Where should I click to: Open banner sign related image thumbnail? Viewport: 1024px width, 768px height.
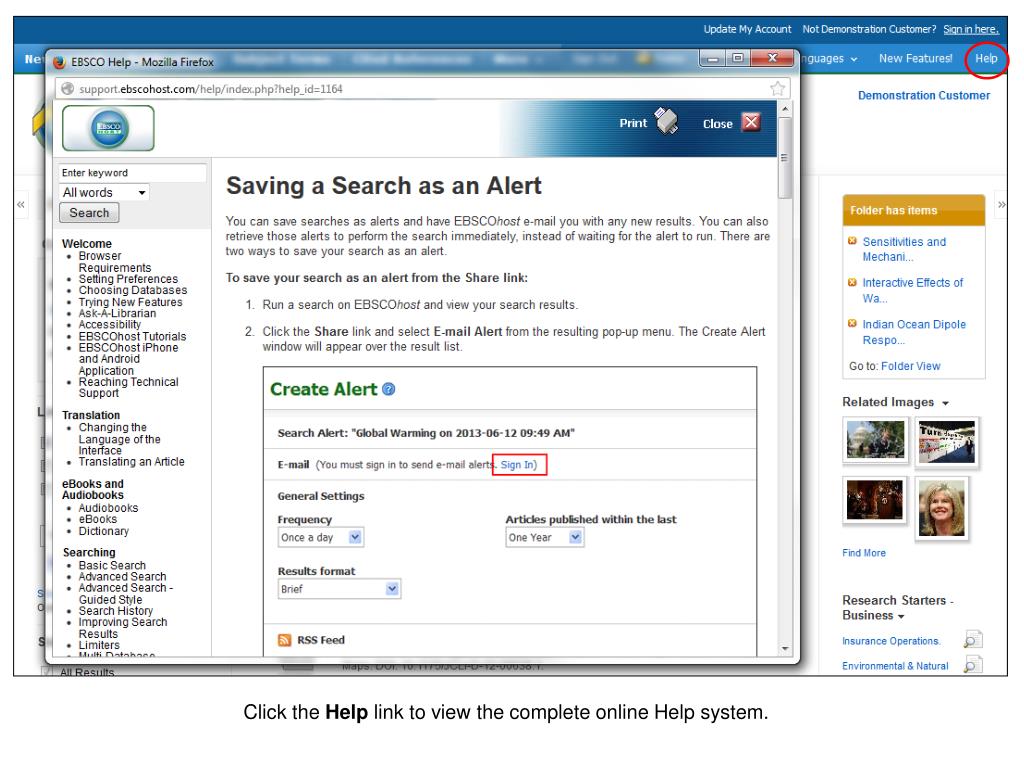946,441
